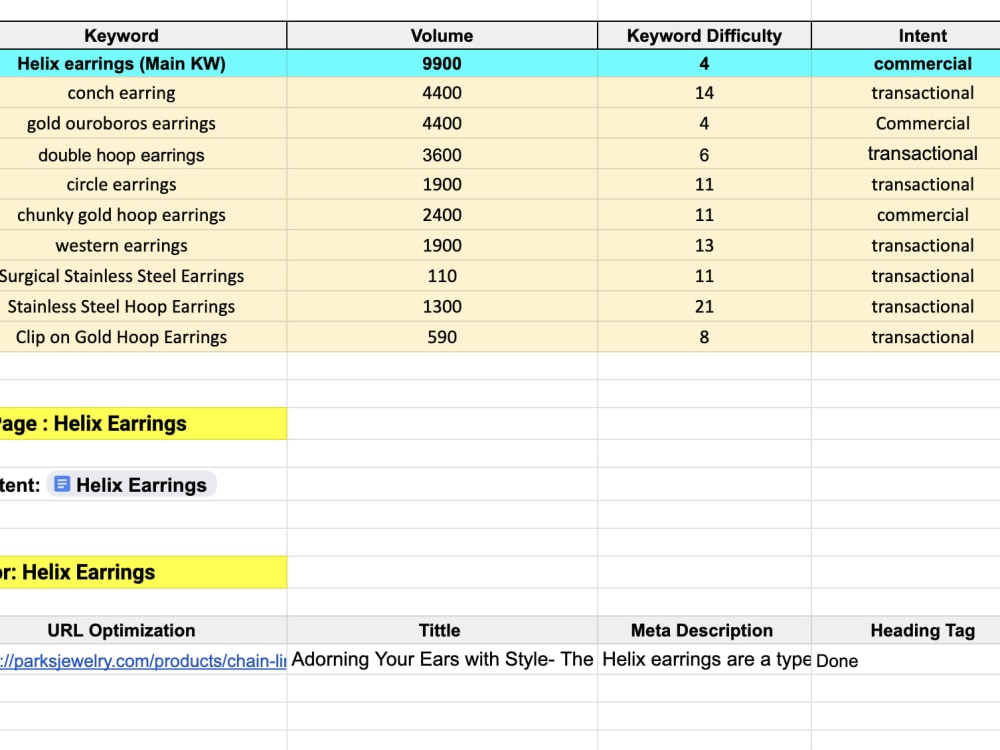Select the bold 'commercial' intent cell in Helix row
This screenshot has width=1000, height=750.
pyautogui.click(x=906, y=64)
